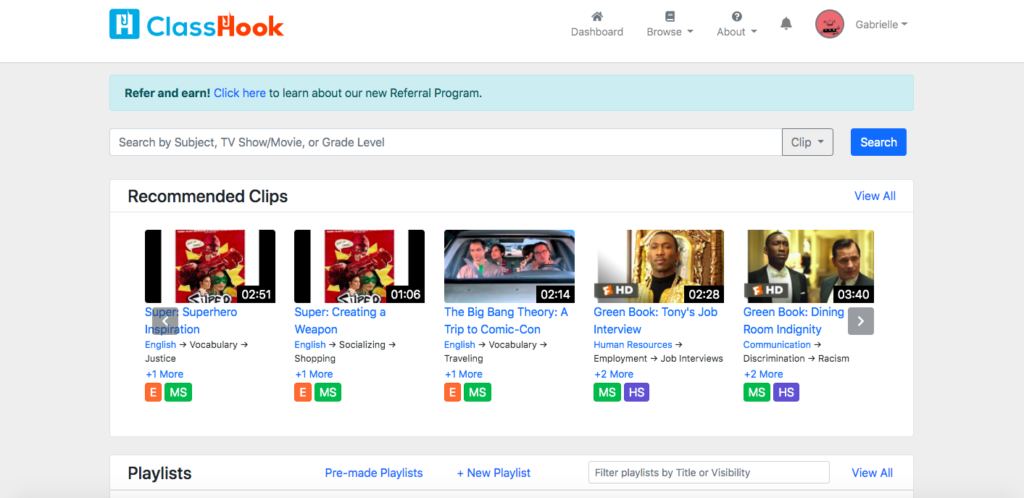Click HS badge under Dining Room Indignity
1024x498 pixels.
coord(786,392)
